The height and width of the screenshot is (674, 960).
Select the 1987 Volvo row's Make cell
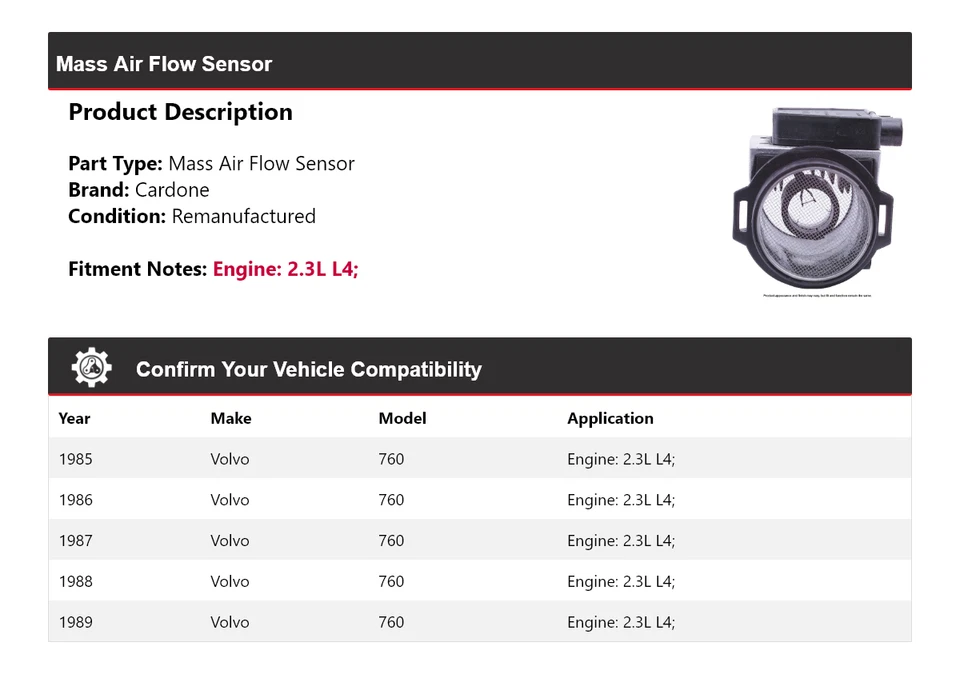(x=230, y=541)
